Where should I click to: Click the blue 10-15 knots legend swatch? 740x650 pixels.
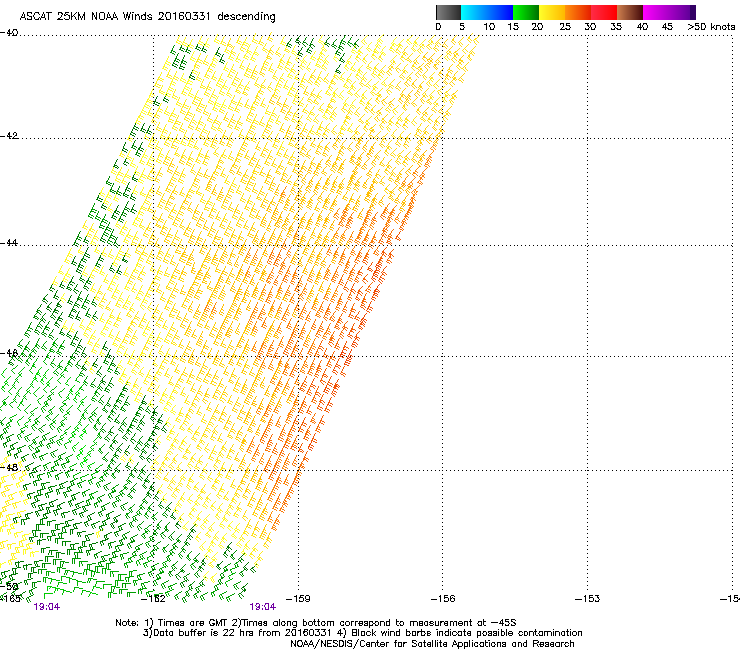[x=500, y=12]
